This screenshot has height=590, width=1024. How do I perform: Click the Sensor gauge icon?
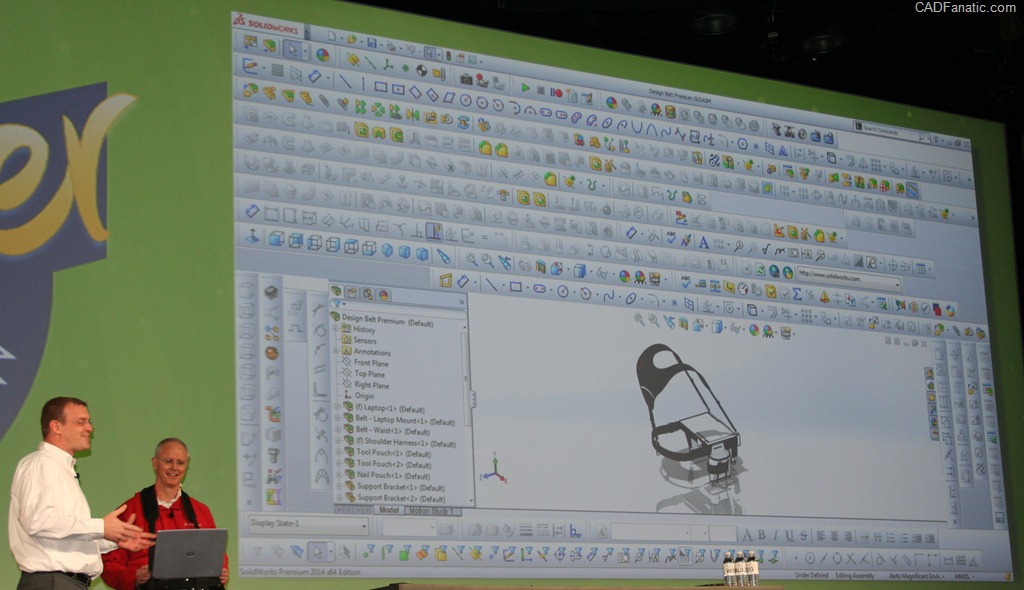click(743, 288)
